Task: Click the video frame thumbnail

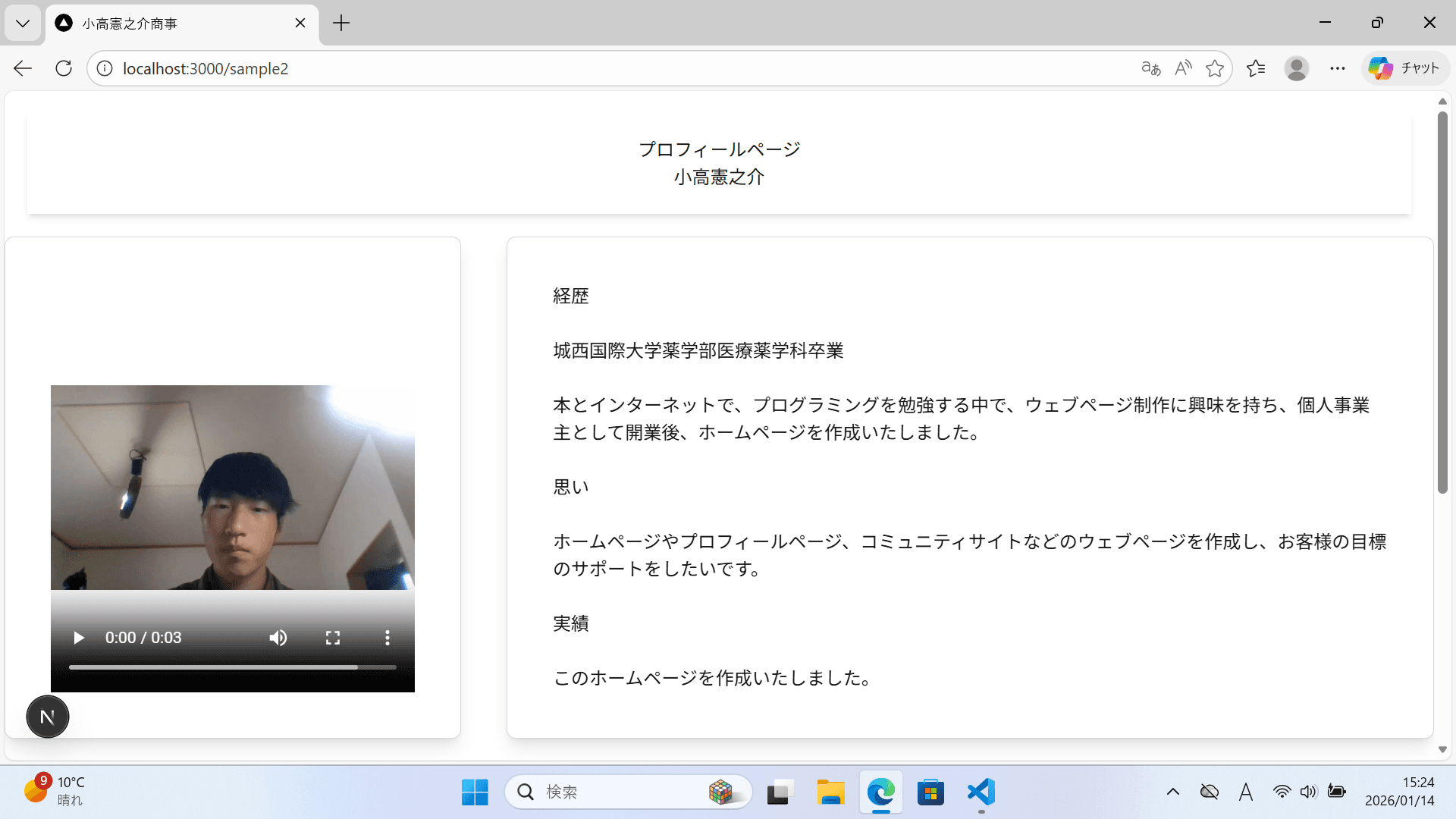Action: point(233,488)
